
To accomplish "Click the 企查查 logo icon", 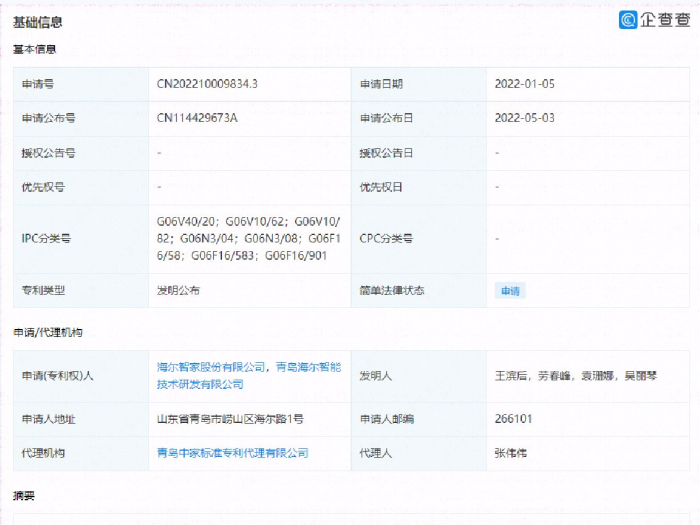I will 628,20.
